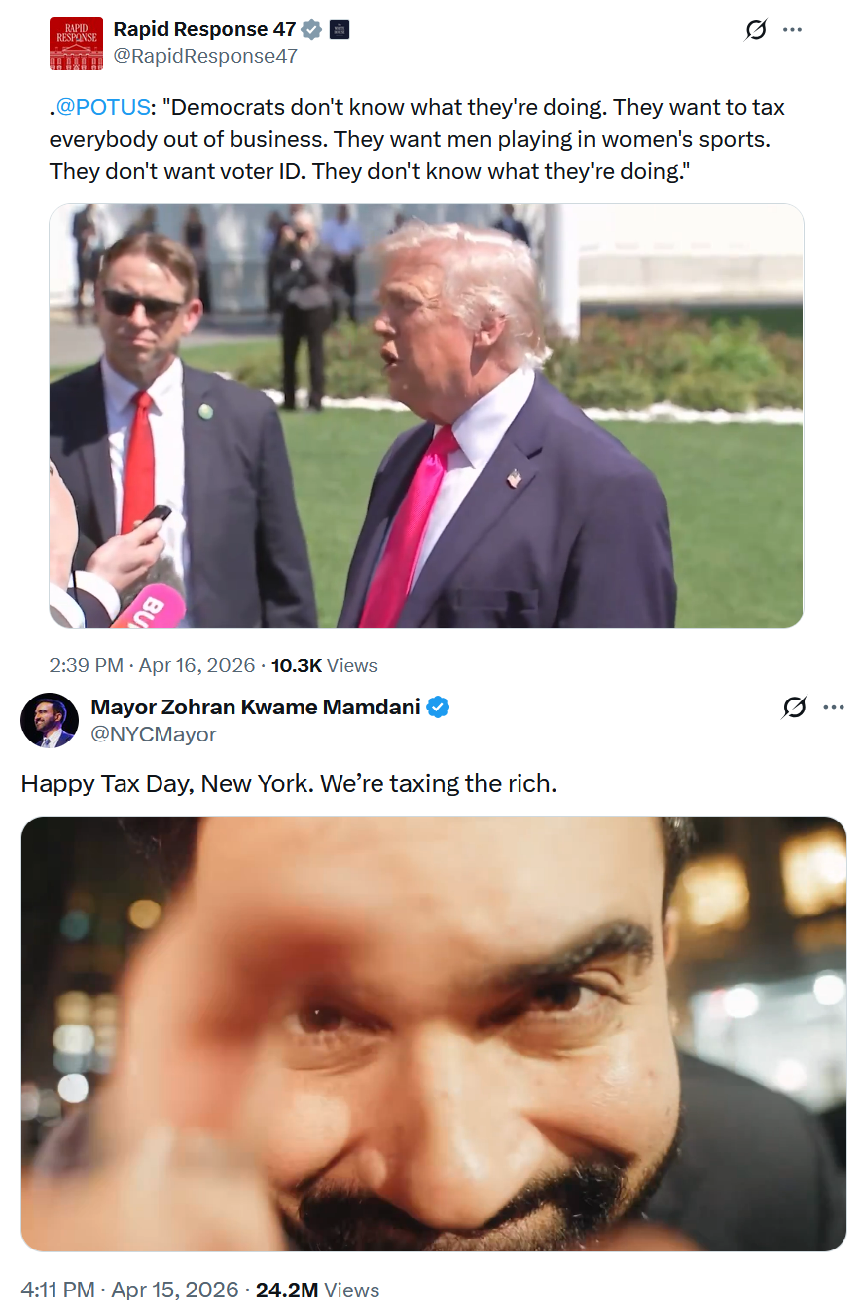Play the Tax Day close-up face video

[433, 1034]
